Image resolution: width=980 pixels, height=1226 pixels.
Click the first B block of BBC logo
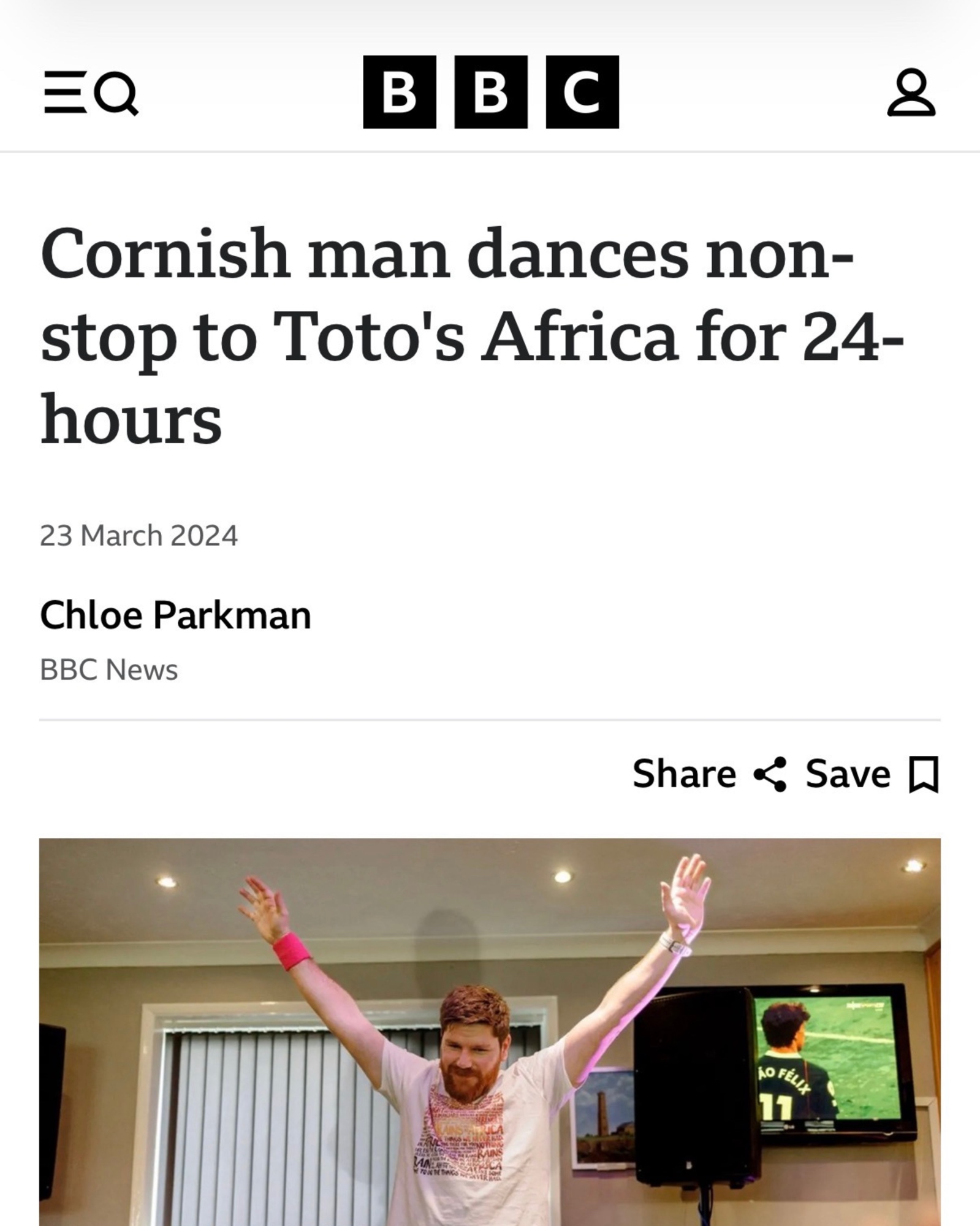coord(400,92)
